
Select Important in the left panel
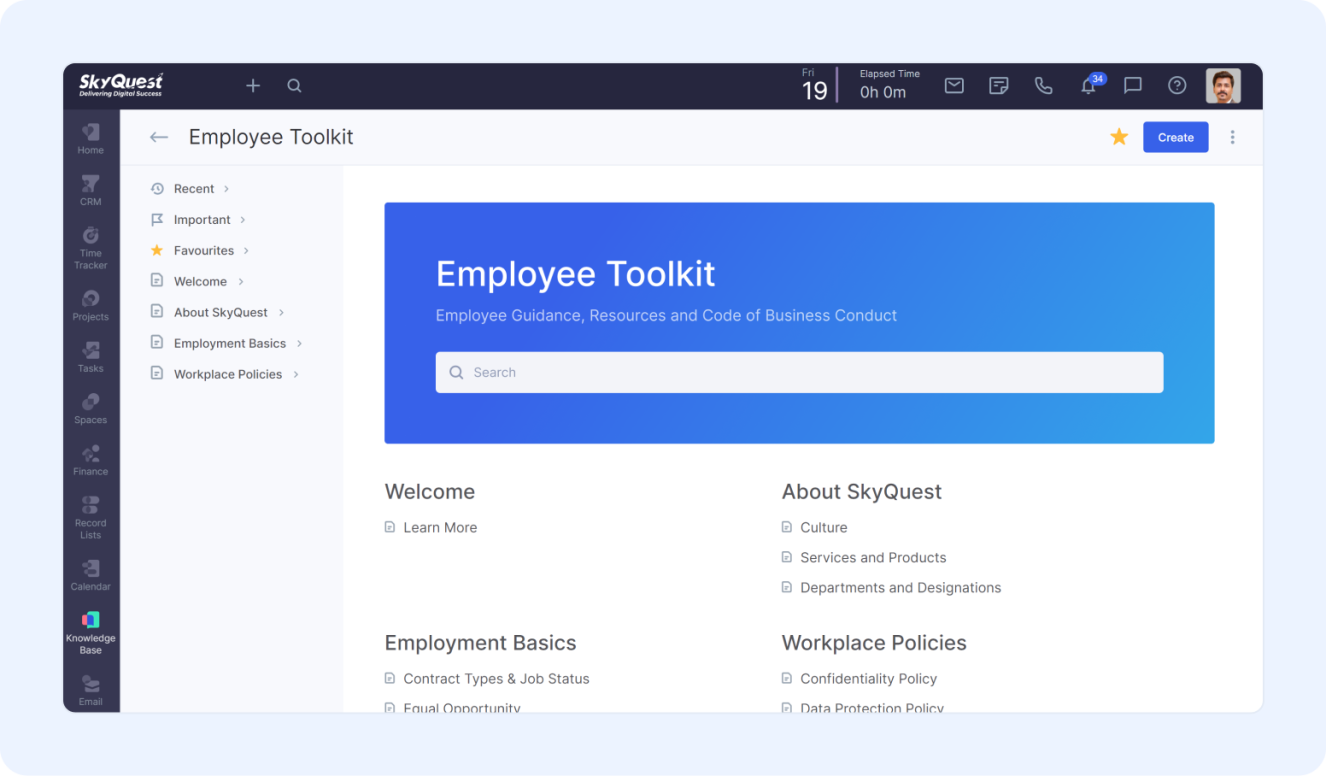202,220
